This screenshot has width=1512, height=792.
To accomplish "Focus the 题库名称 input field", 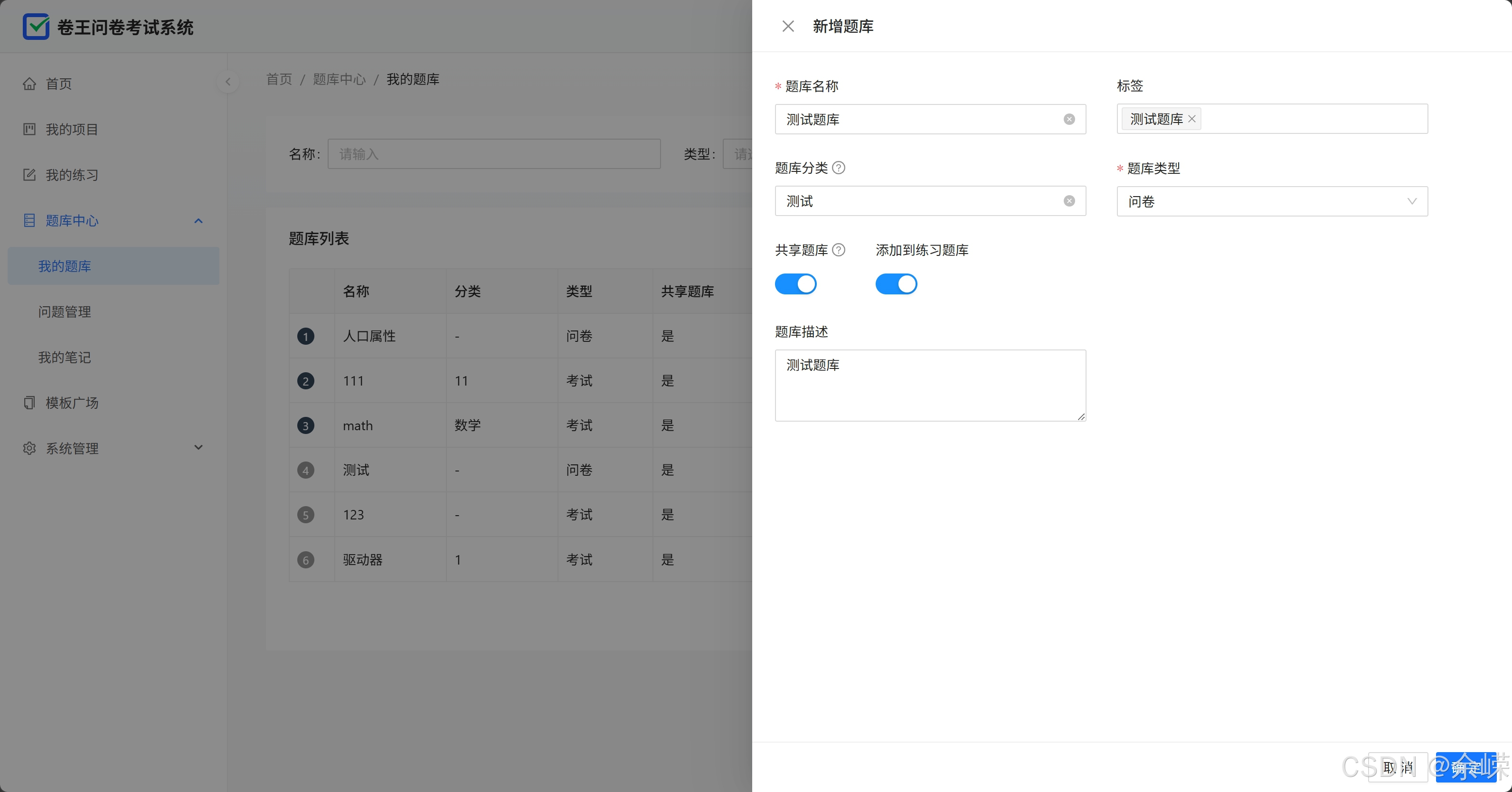I will click(930, 119).
